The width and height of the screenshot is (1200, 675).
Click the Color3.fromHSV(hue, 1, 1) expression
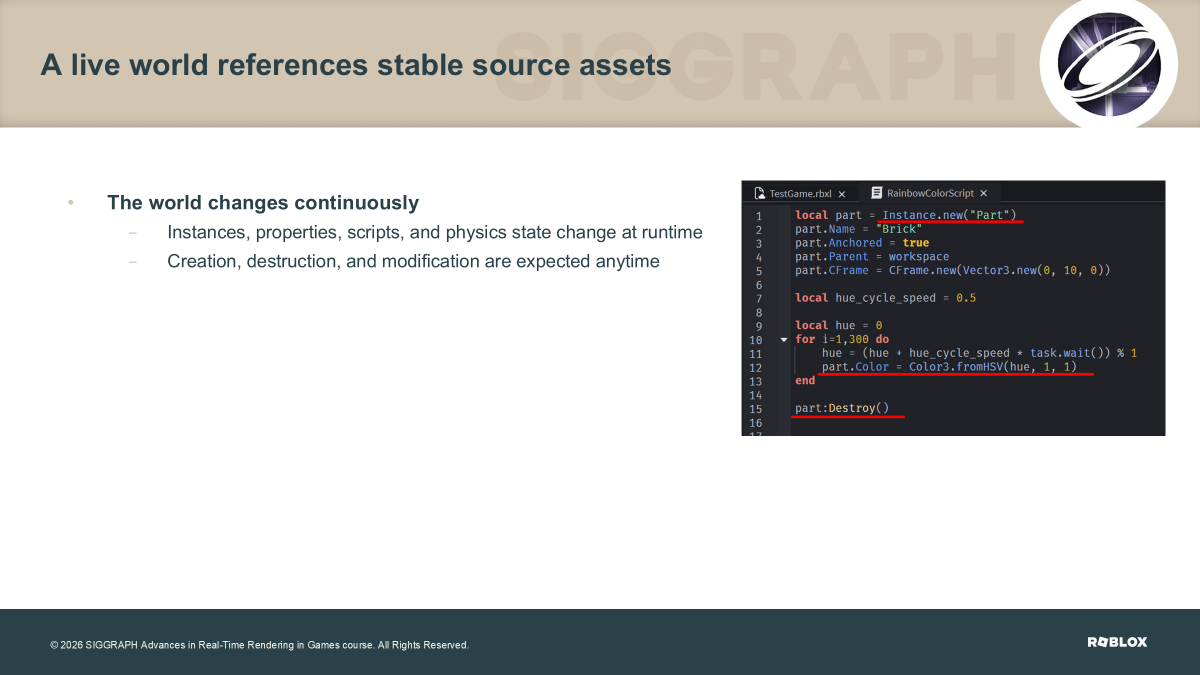(x=993, y=368)
